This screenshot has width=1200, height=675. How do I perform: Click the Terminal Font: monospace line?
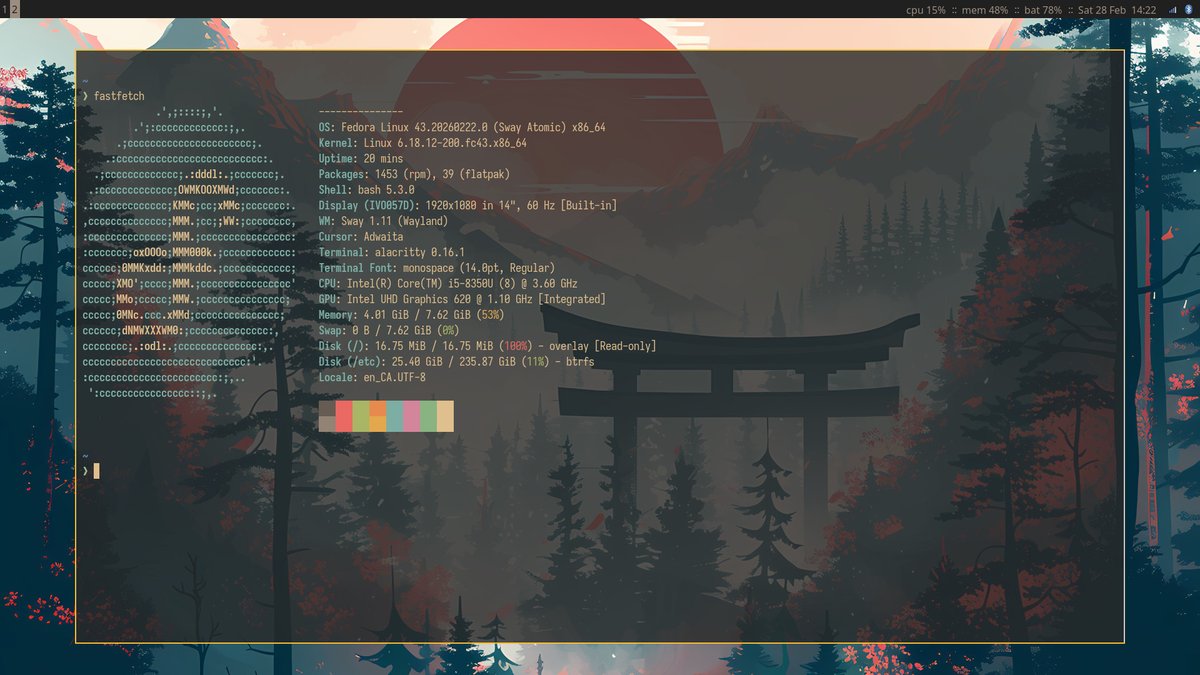436,268
